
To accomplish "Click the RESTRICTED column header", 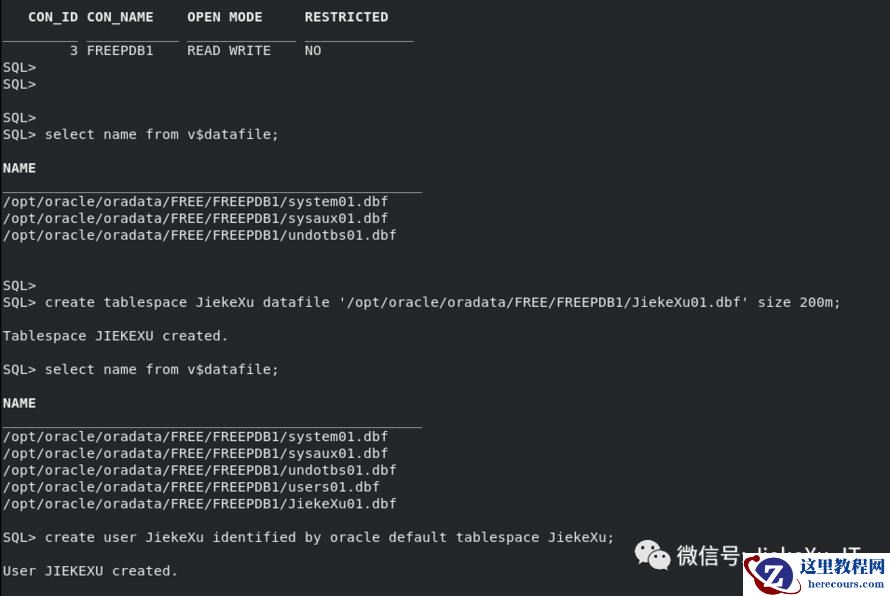I will click(346, 17).
